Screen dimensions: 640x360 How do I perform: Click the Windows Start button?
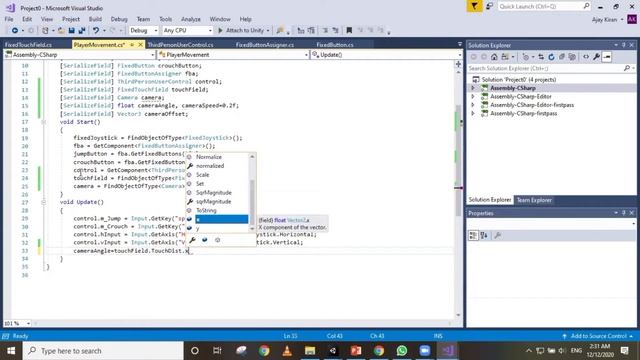pyautogui.click(x=11, y=351)
